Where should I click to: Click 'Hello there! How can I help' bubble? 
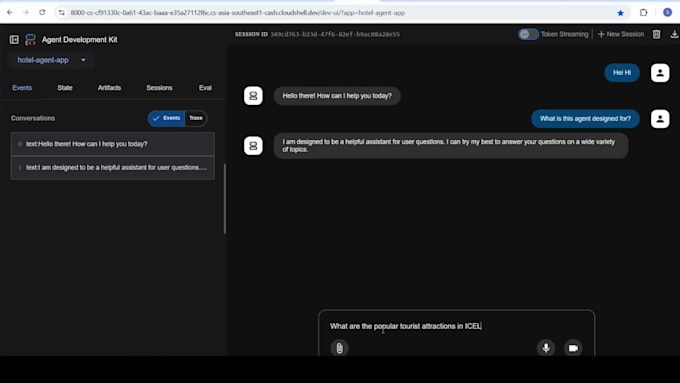pyautogui.click(x=337, y=96)
